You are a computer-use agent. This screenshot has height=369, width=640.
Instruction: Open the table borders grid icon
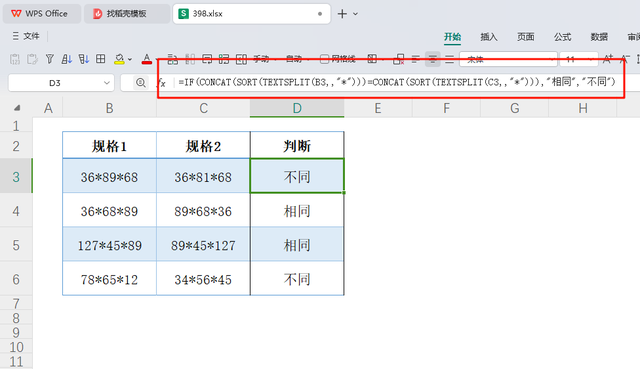(x=100, y=59)
